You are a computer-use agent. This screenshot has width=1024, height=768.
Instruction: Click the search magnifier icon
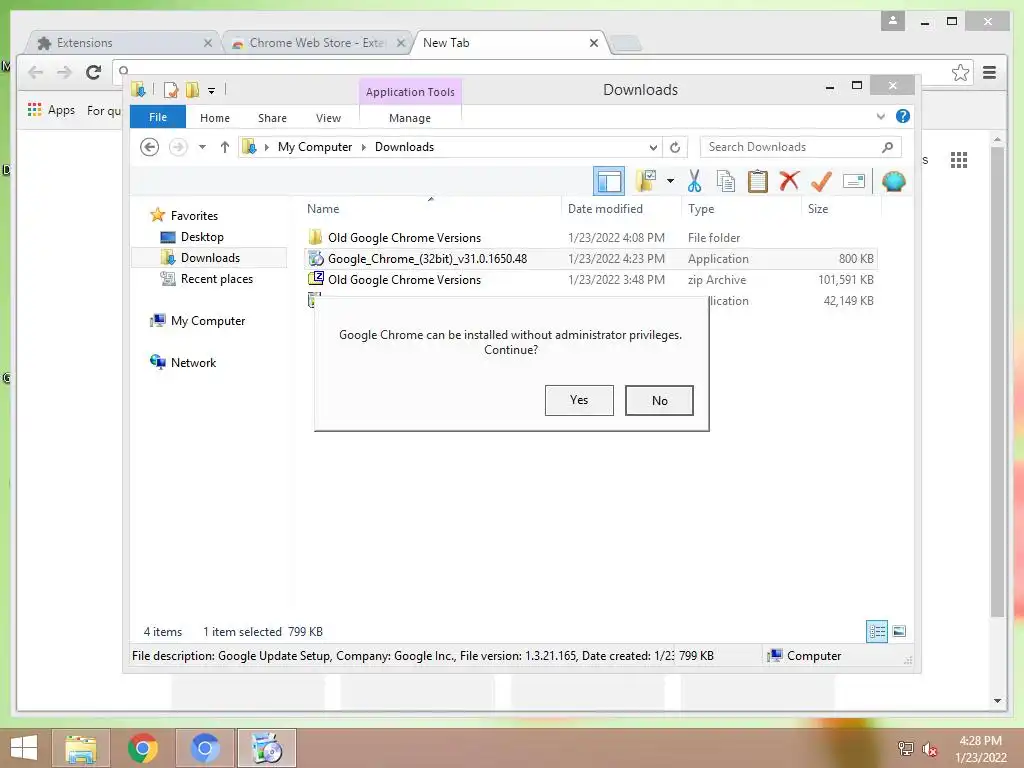click(887, 147)
